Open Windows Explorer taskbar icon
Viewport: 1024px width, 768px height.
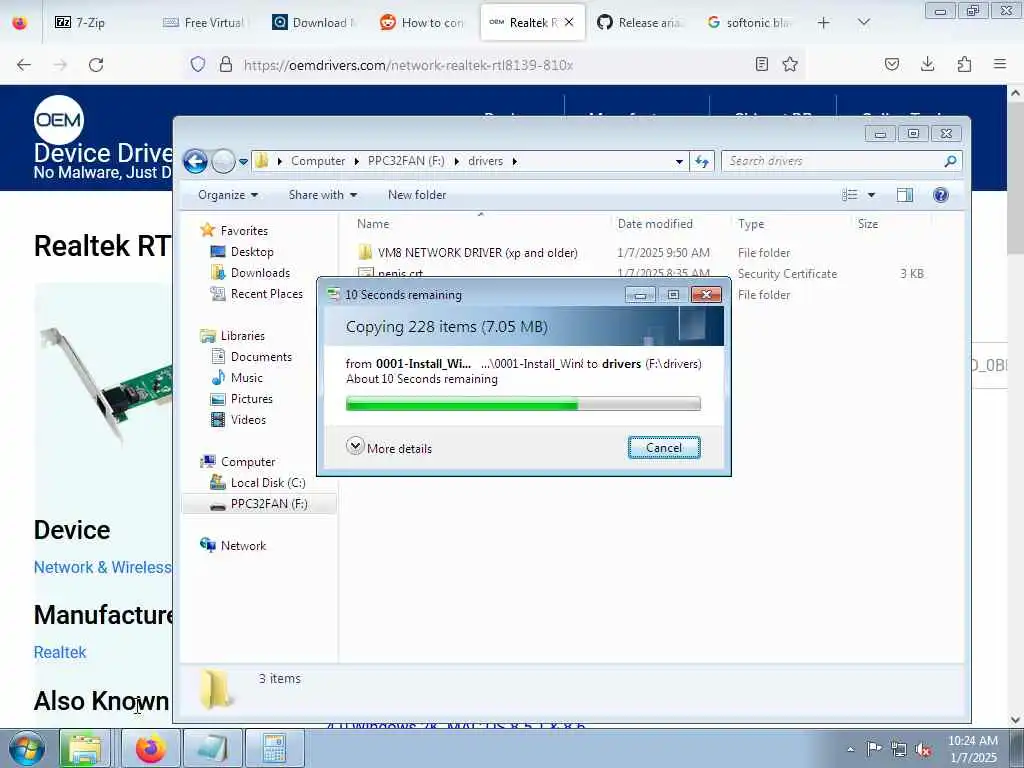click(x=86, y=748)
